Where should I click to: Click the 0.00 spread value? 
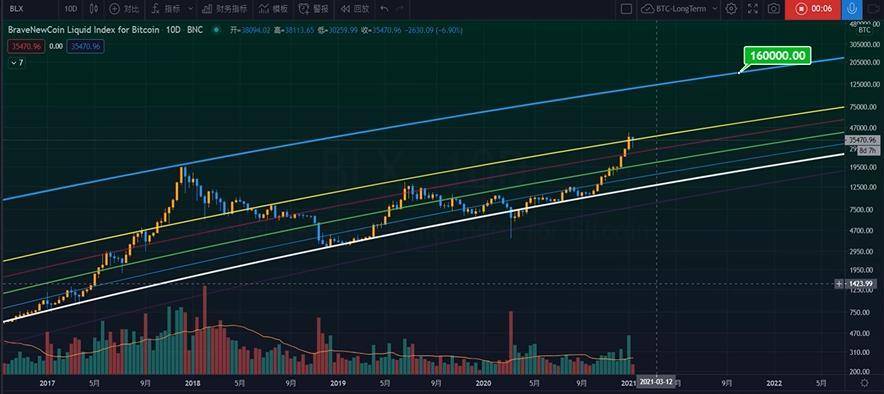pyautogui.click(x=55, y=47)
